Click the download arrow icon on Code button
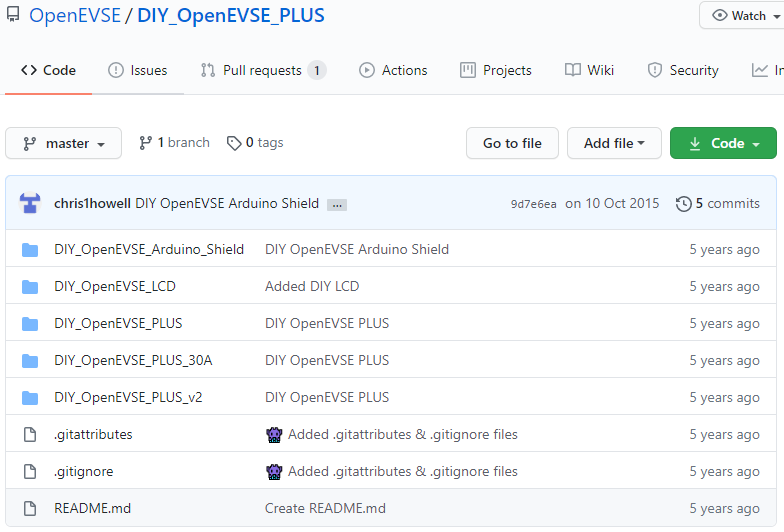 click(x=695, y=144)
